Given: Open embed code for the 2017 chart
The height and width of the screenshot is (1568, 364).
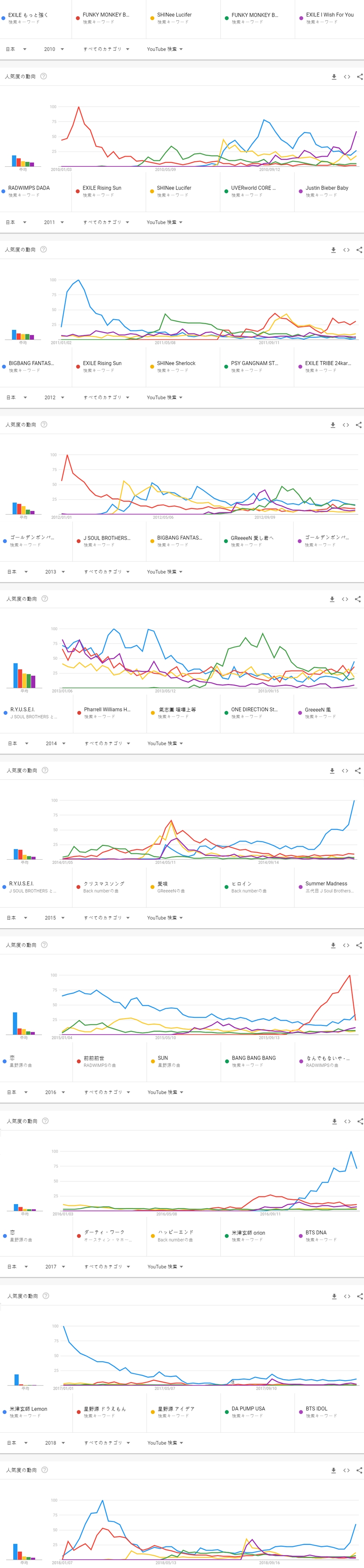Looking at the screenshot, I should point(347,1297).
